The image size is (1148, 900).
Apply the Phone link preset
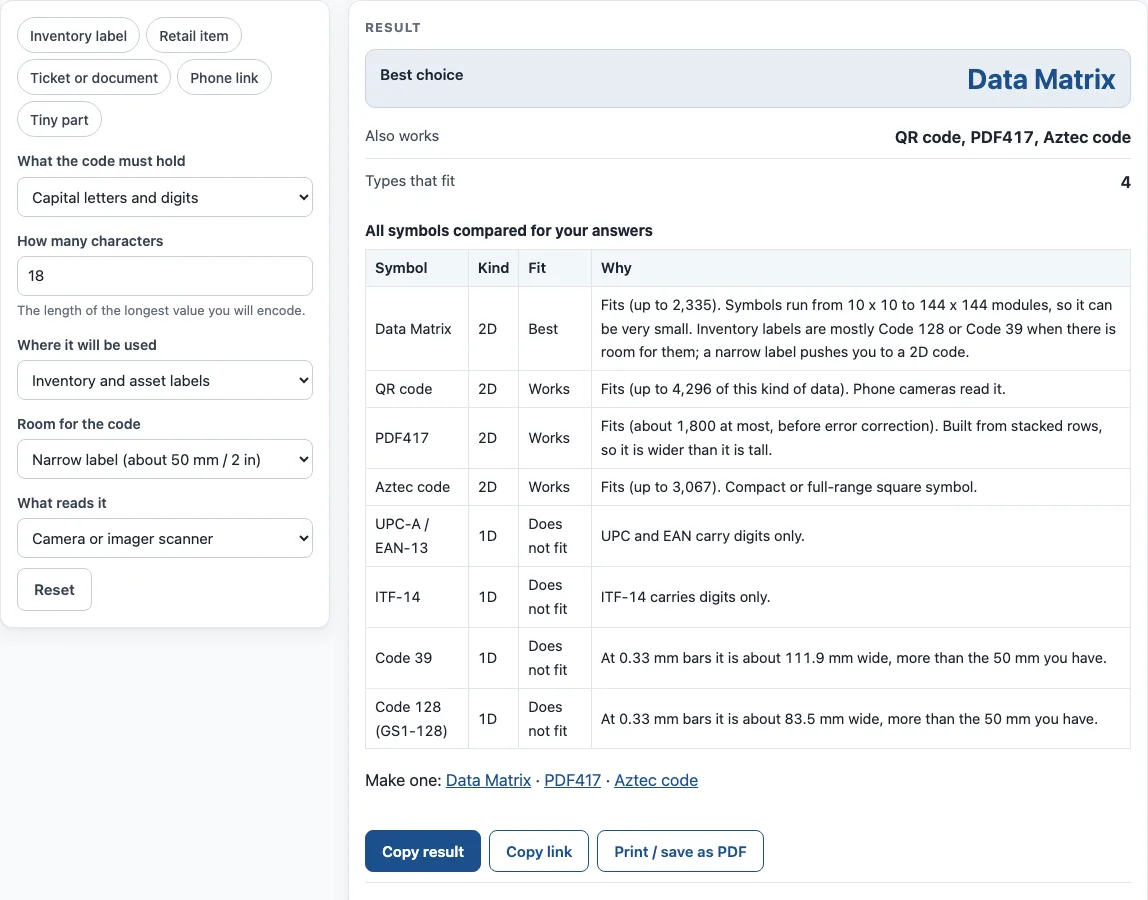[224, 78]
